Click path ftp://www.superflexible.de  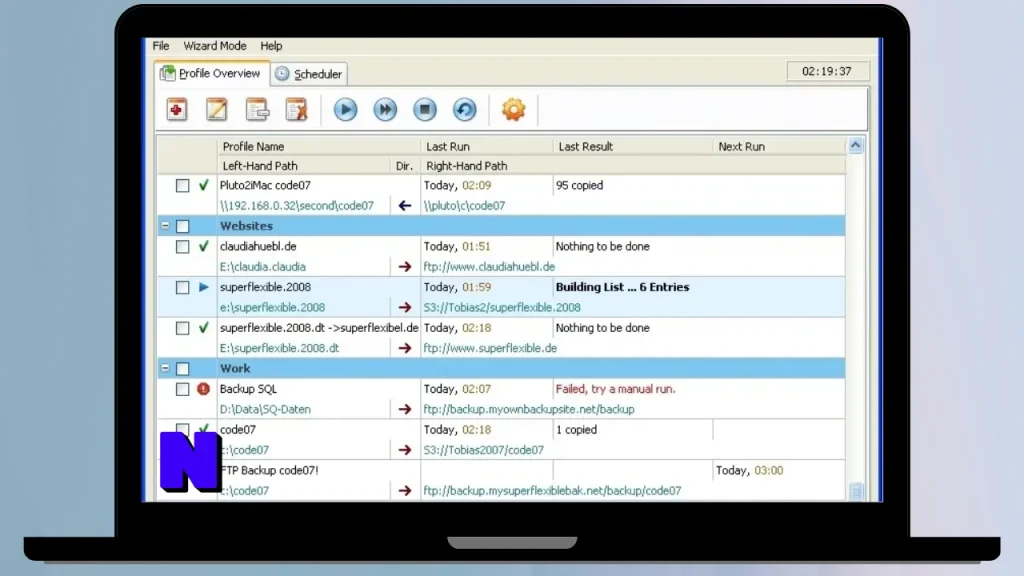point(490,348)
